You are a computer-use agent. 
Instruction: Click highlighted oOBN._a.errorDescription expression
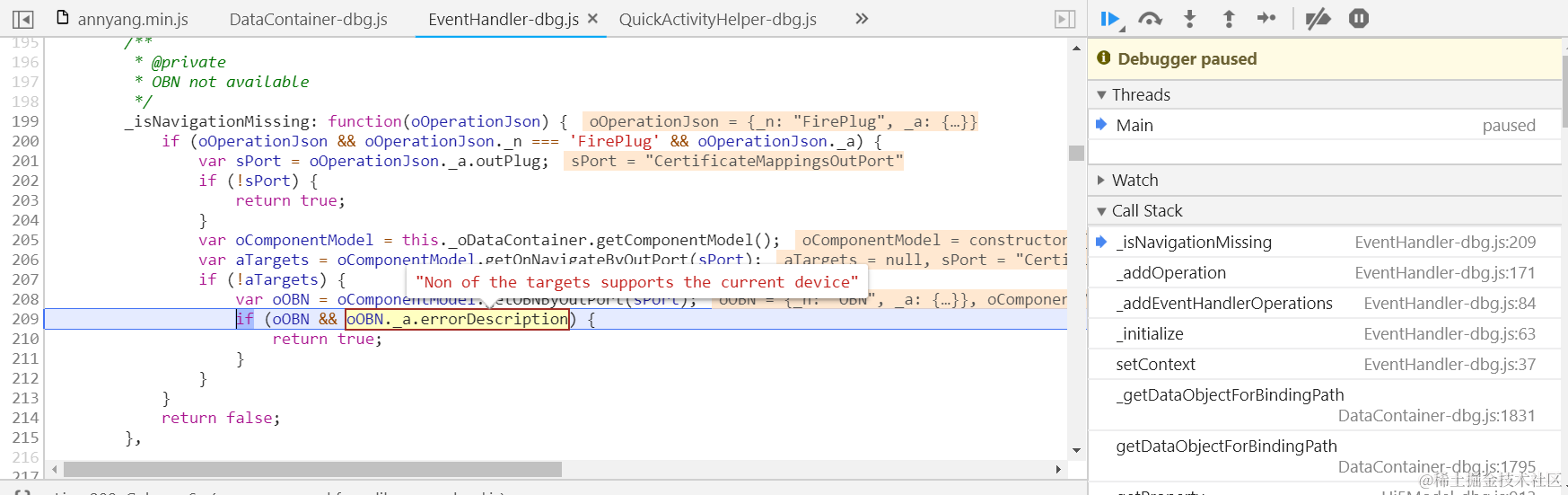[x=458, y=319]
